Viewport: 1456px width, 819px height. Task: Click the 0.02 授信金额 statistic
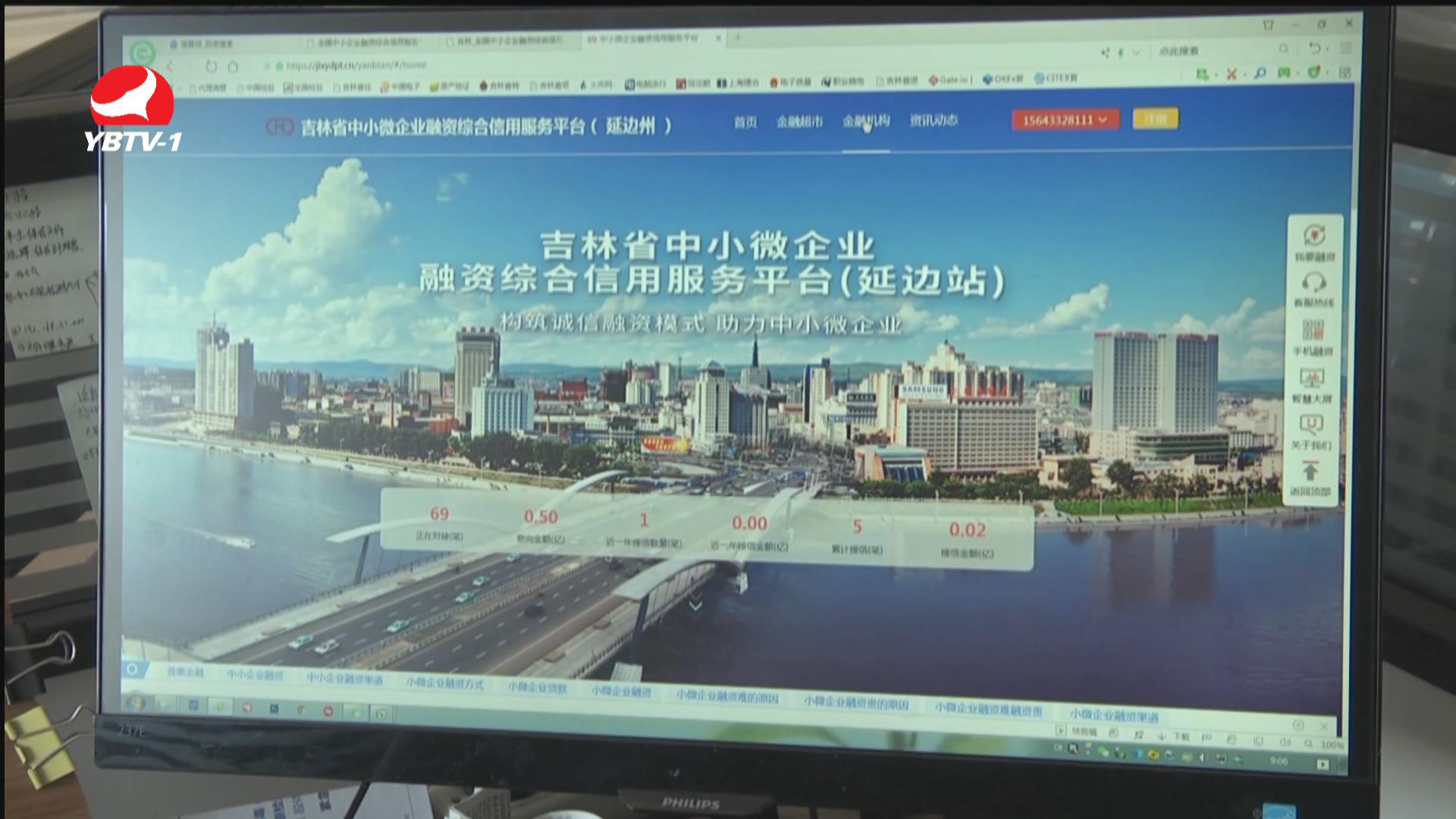pyautogui.click(x=967, y=539)
